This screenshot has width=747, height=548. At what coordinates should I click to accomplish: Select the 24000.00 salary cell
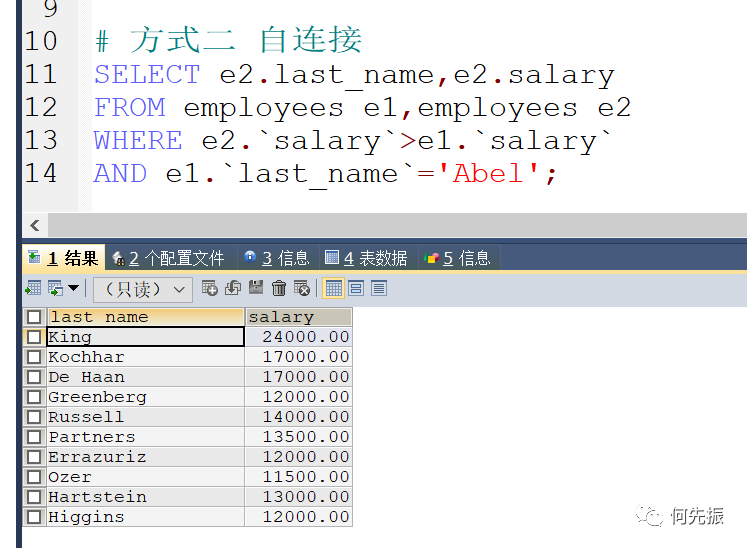pyautogui.click(x=299, y=337)
